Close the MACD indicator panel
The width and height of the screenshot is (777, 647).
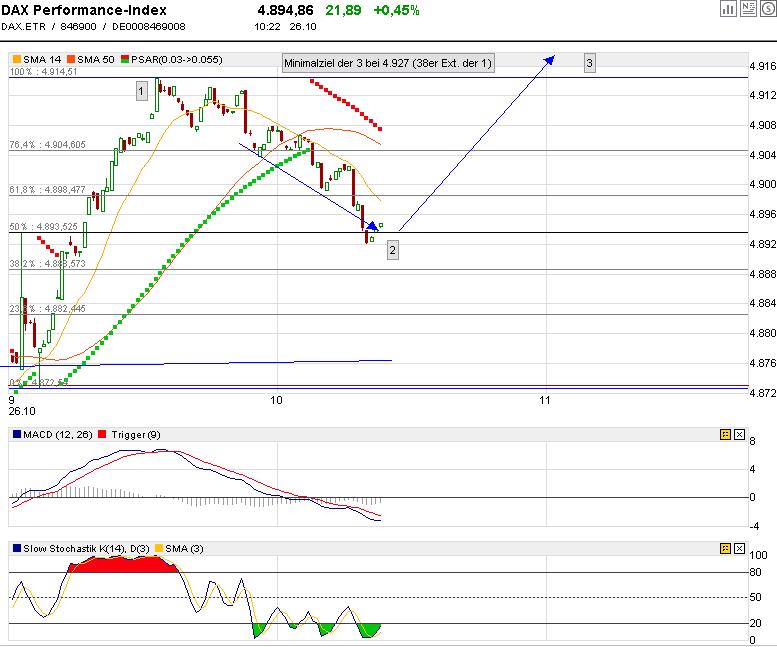click(x=739, y=434)
